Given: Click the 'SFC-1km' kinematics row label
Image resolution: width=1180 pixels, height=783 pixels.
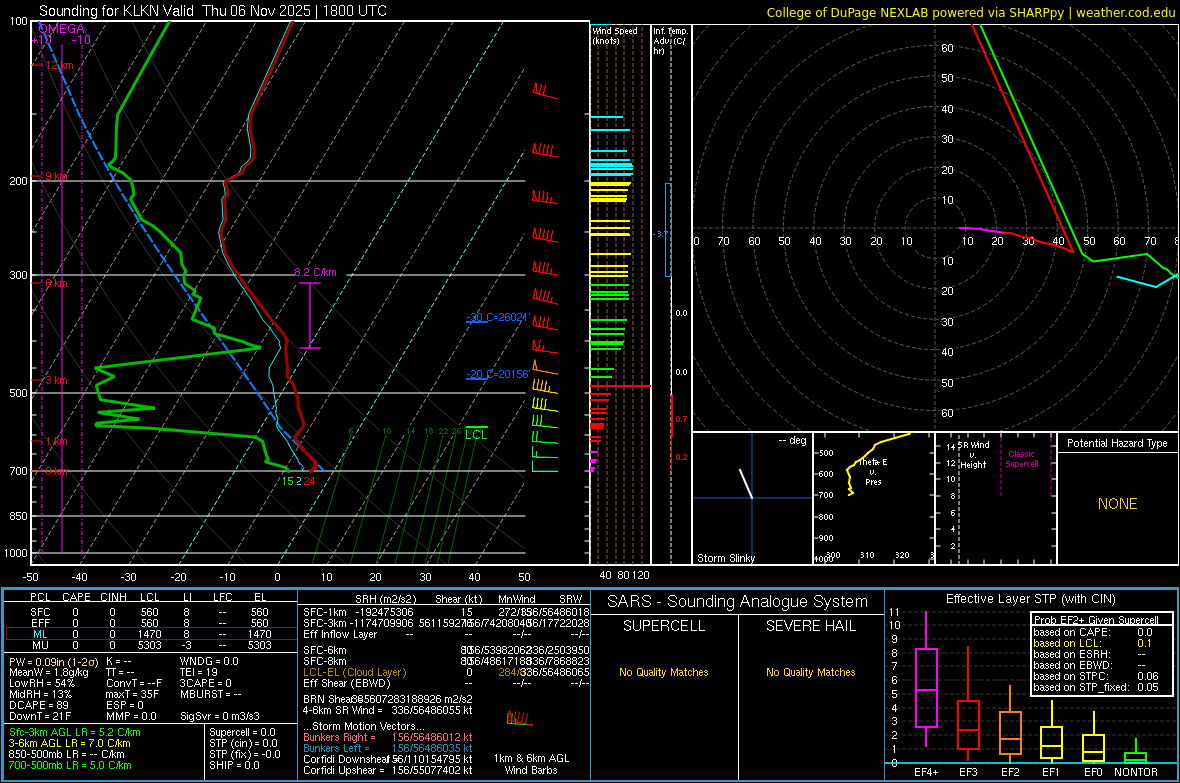Looking at the screenshot, I should (325, 612).
